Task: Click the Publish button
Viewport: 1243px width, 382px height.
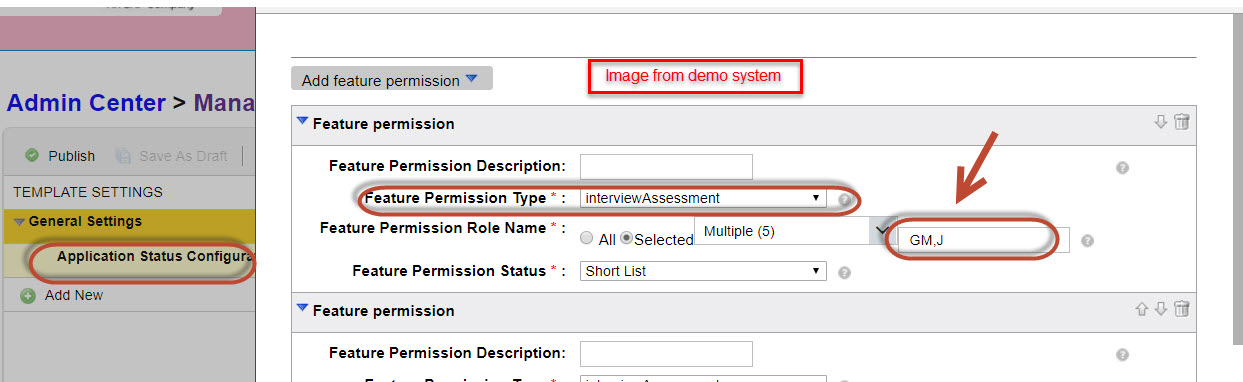Action: coord(60,156)
